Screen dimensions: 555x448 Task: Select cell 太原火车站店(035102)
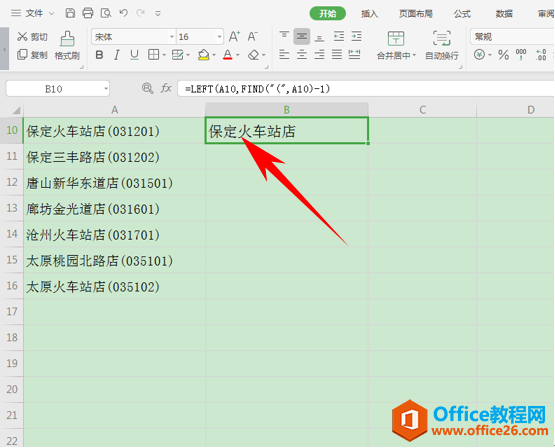(x=114, y=286)
